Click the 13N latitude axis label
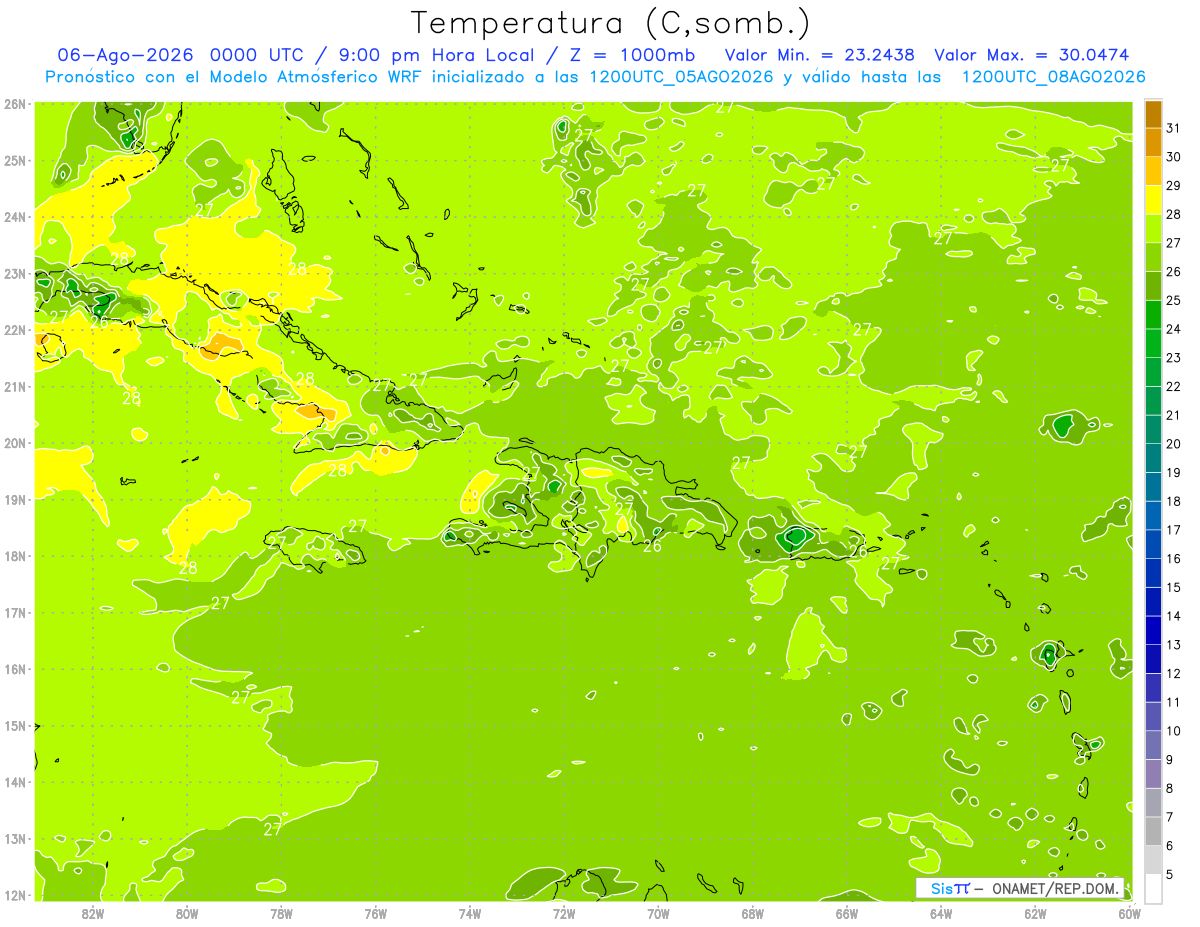 [14, 838]
